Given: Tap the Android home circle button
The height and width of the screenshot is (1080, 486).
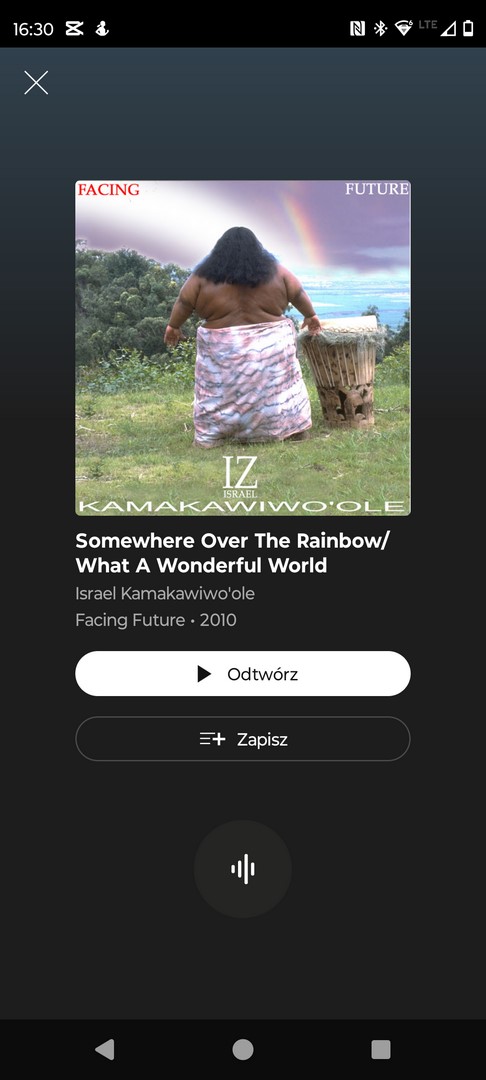Looking at the screenshot, I should coord(243,1050).
